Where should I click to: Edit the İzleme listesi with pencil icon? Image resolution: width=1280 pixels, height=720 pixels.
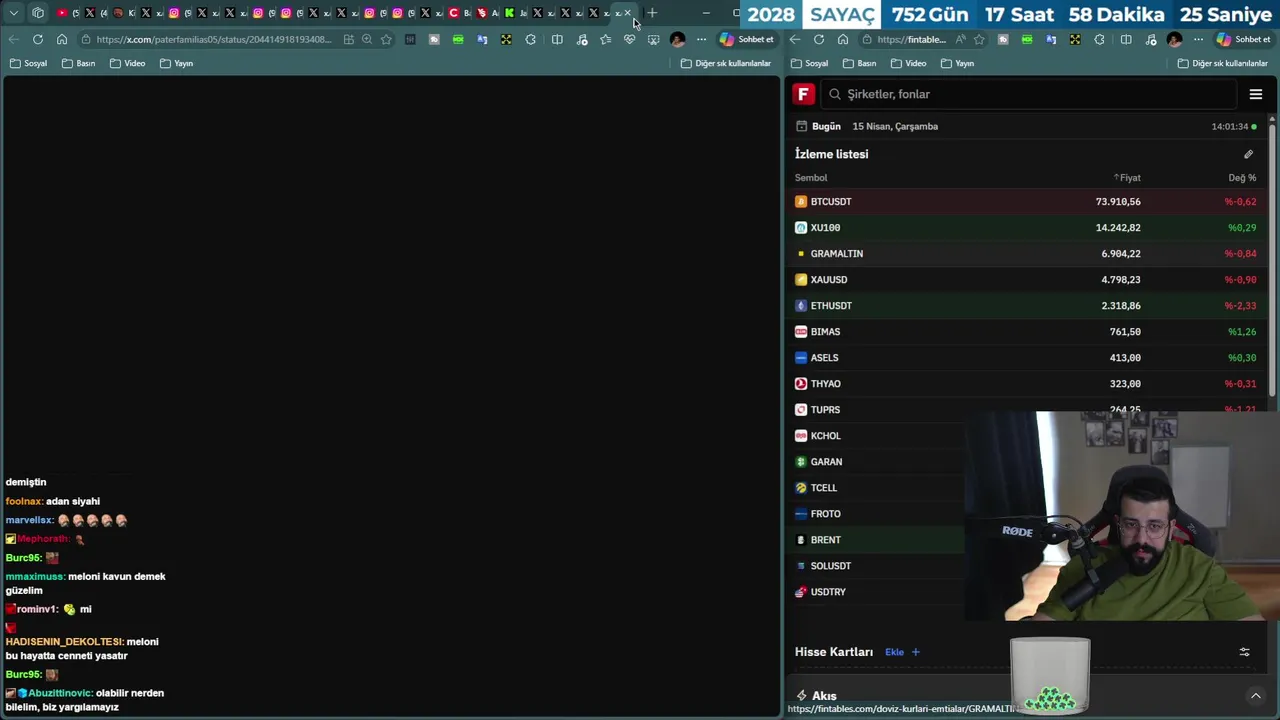point(1248,154)
